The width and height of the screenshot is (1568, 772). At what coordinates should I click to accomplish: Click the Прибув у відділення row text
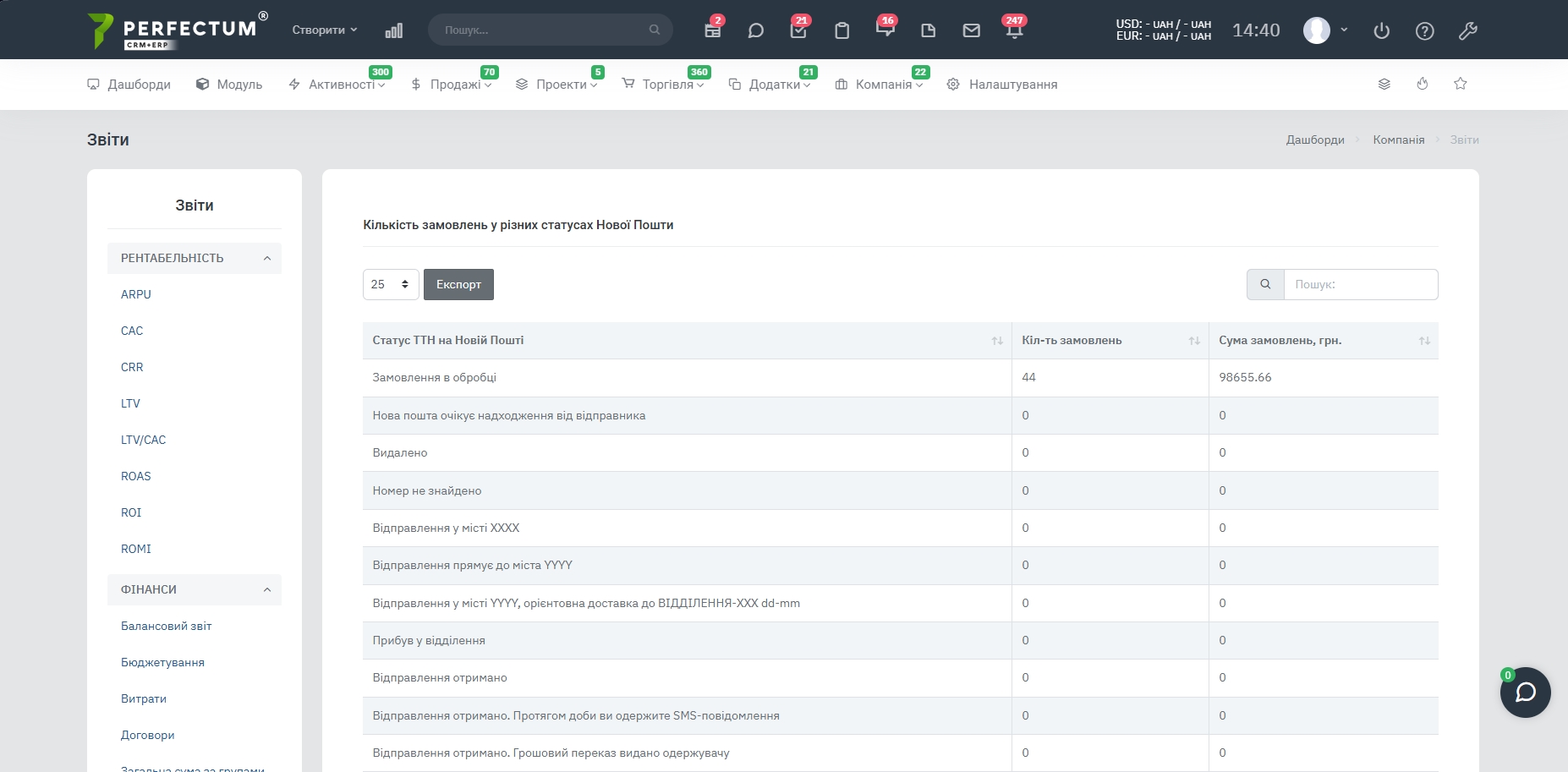coord(429,640)
